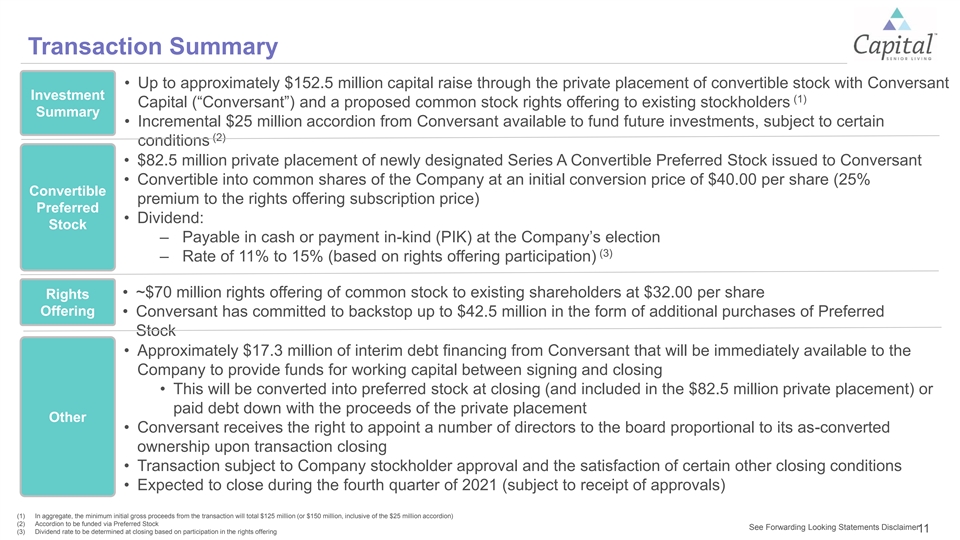The width and height of the screenshot is (960, 540).
Task: Select the Convertible Preferred Stock label box
Action: [67, 208]
